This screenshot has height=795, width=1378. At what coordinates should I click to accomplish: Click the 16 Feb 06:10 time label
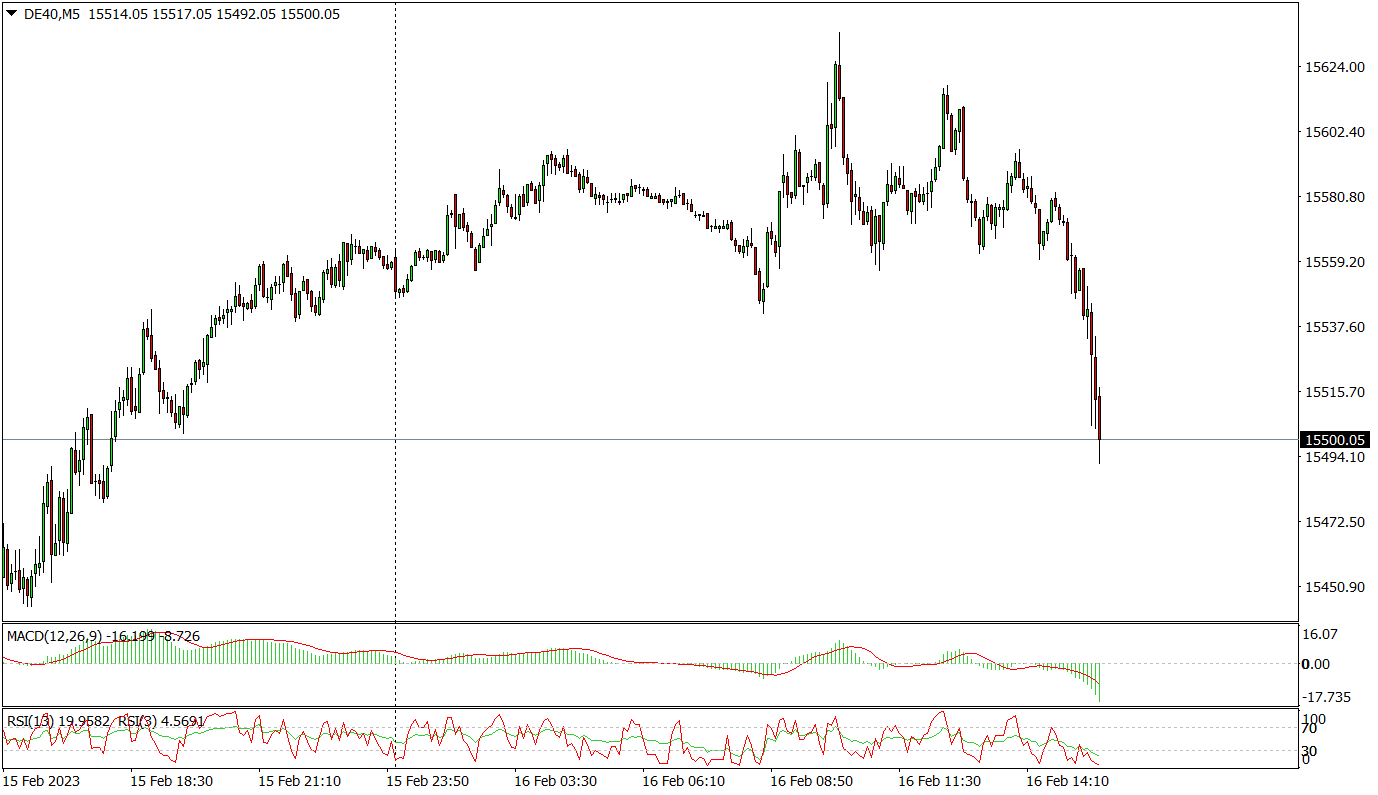[x=683, y=781]
